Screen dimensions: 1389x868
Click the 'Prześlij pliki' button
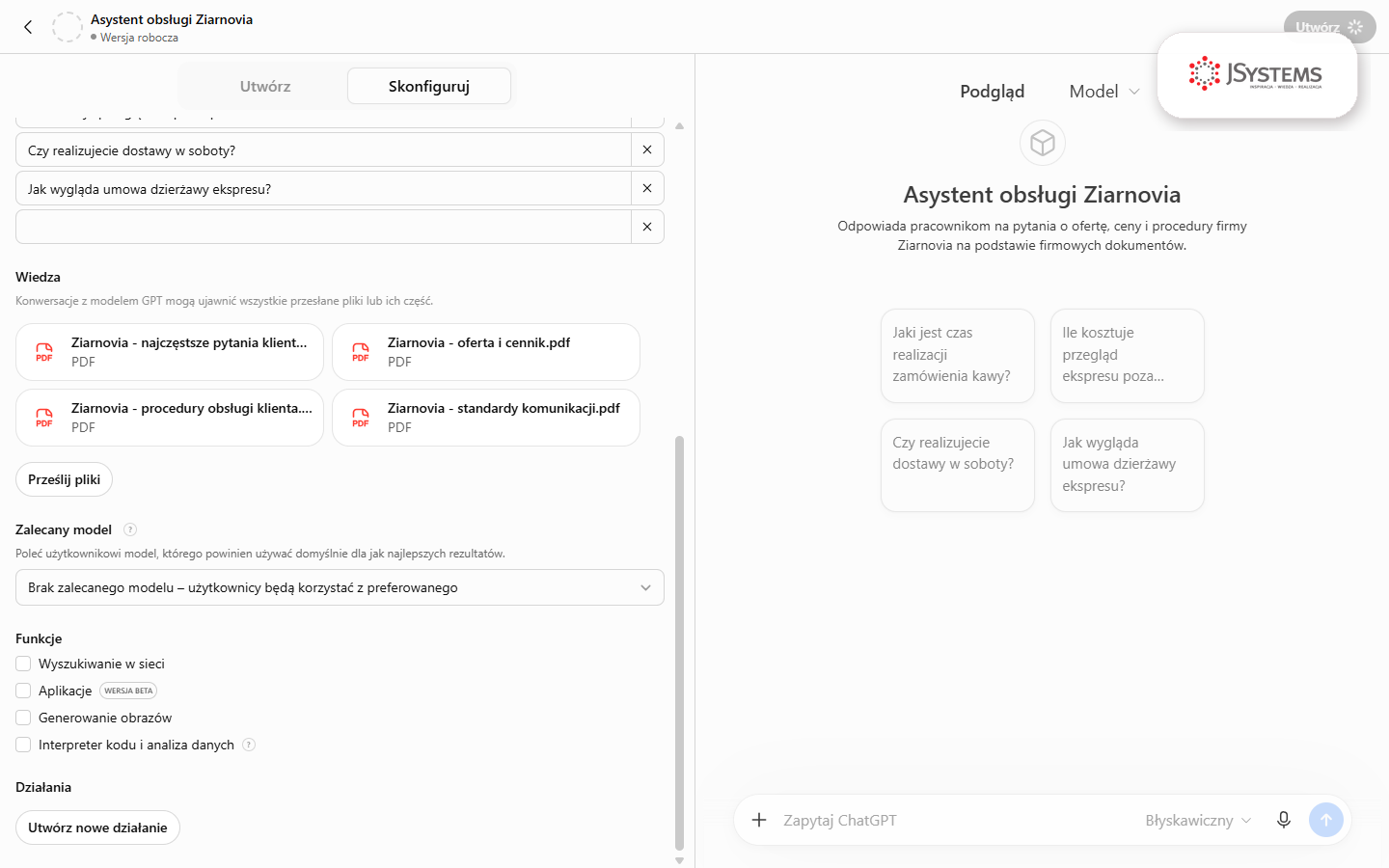pyautogui.click(x=64, y=479)
